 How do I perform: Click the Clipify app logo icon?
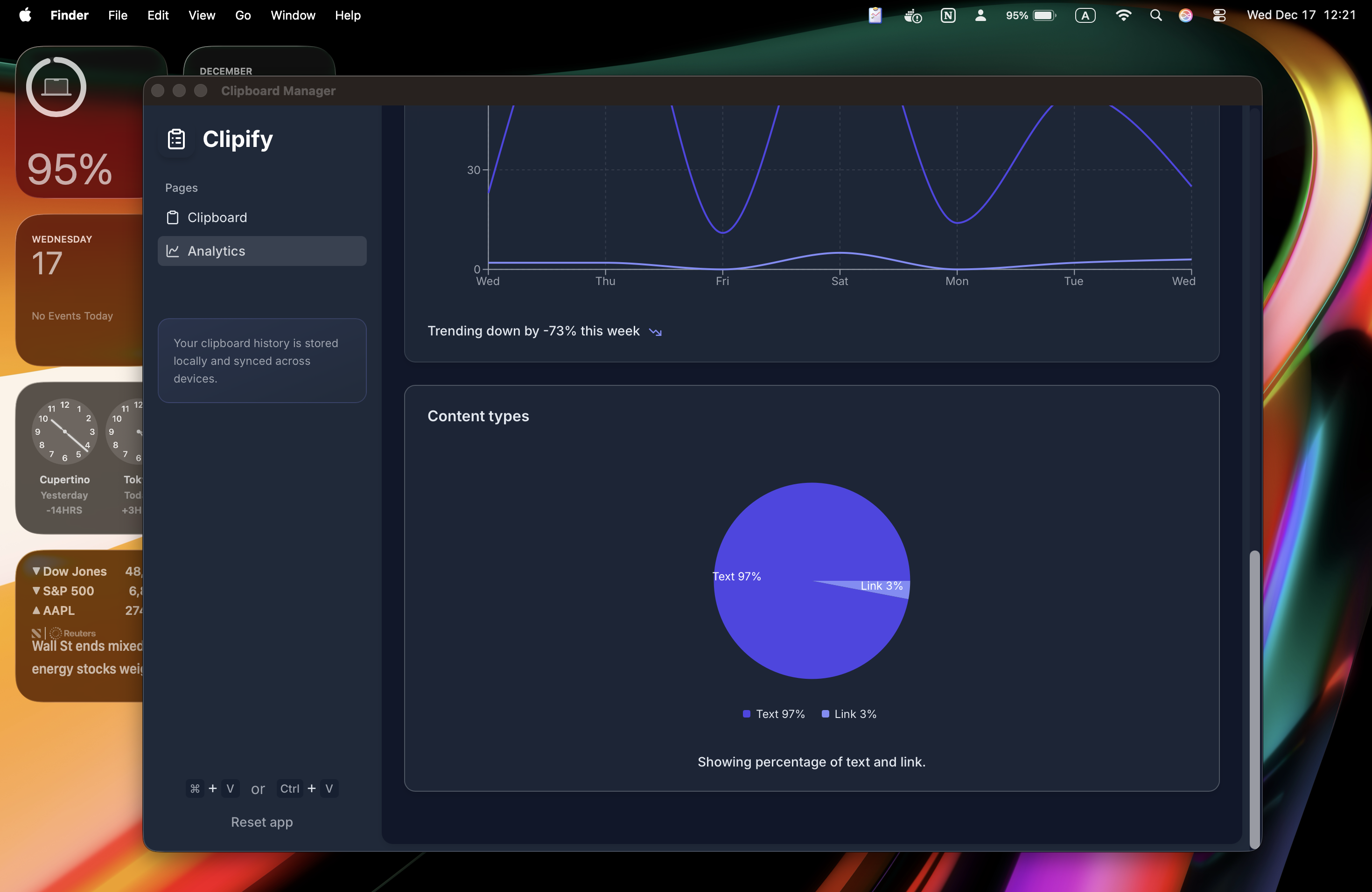tap(176, 139)
